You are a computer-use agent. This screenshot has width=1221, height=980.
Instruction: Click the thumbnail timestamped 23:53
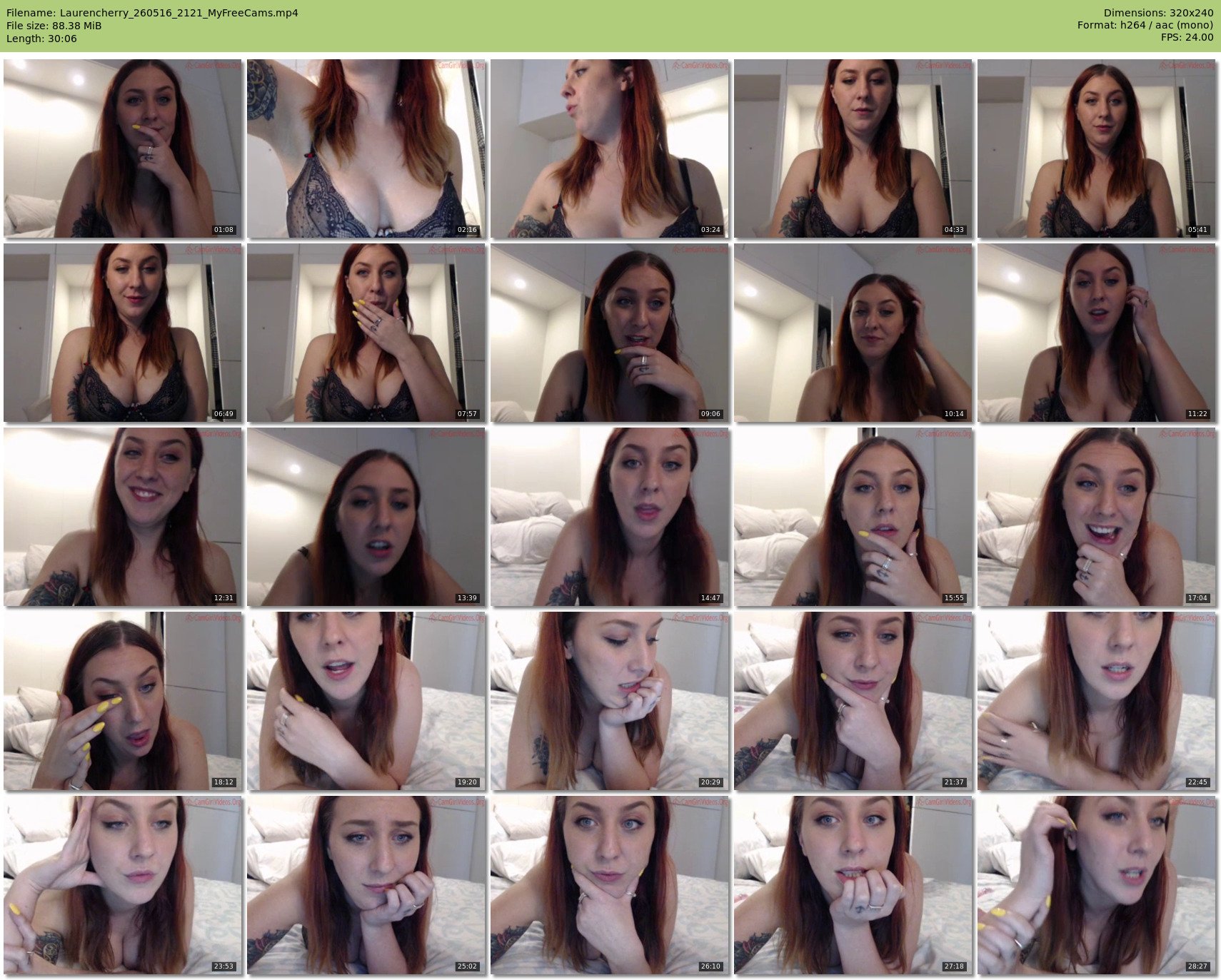coord(123,885)
